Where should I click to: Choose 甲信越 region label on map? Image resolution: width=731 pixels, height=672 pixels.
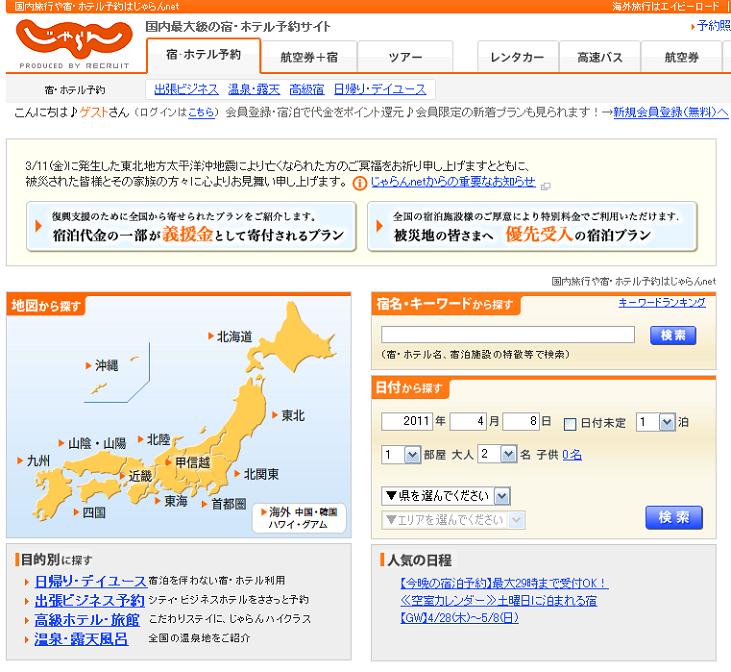point(188,462)
